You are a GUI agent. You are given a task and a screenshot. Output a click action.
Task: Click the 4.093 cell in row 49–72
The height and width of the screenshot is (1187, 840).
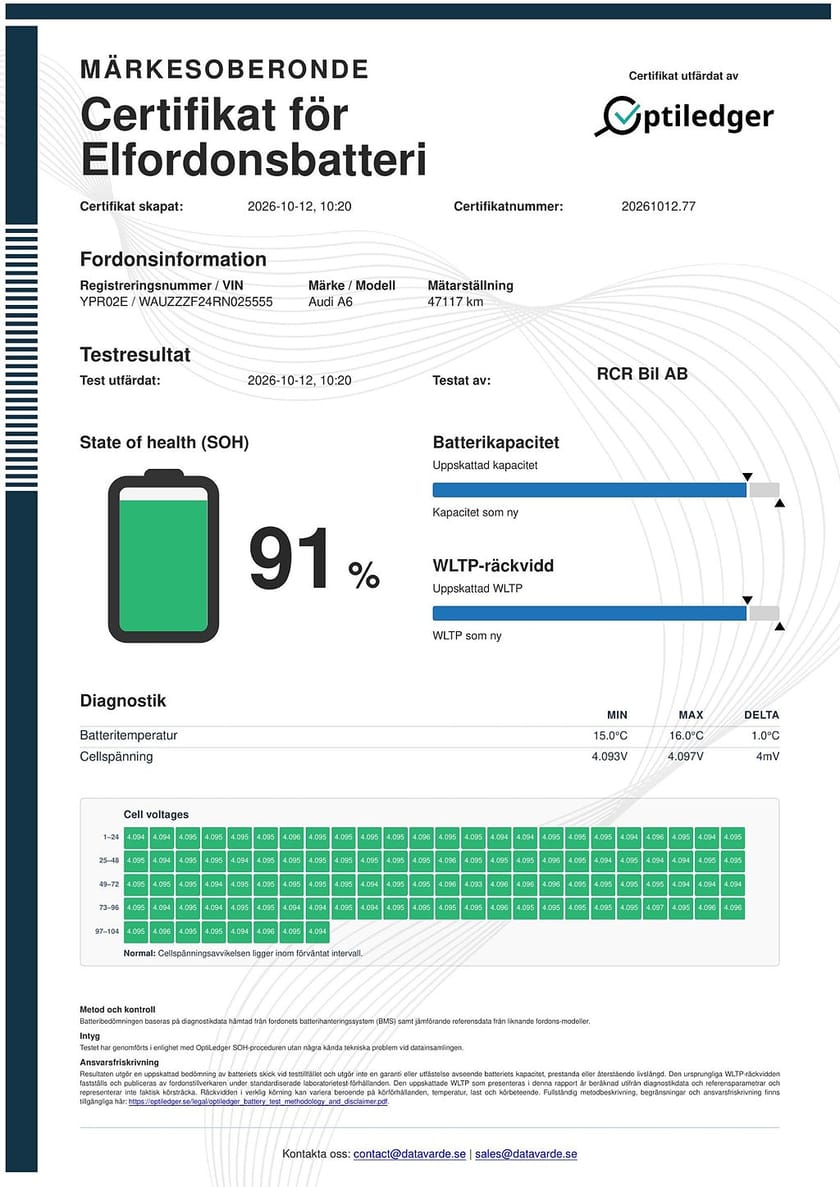(x=474, y=884)
